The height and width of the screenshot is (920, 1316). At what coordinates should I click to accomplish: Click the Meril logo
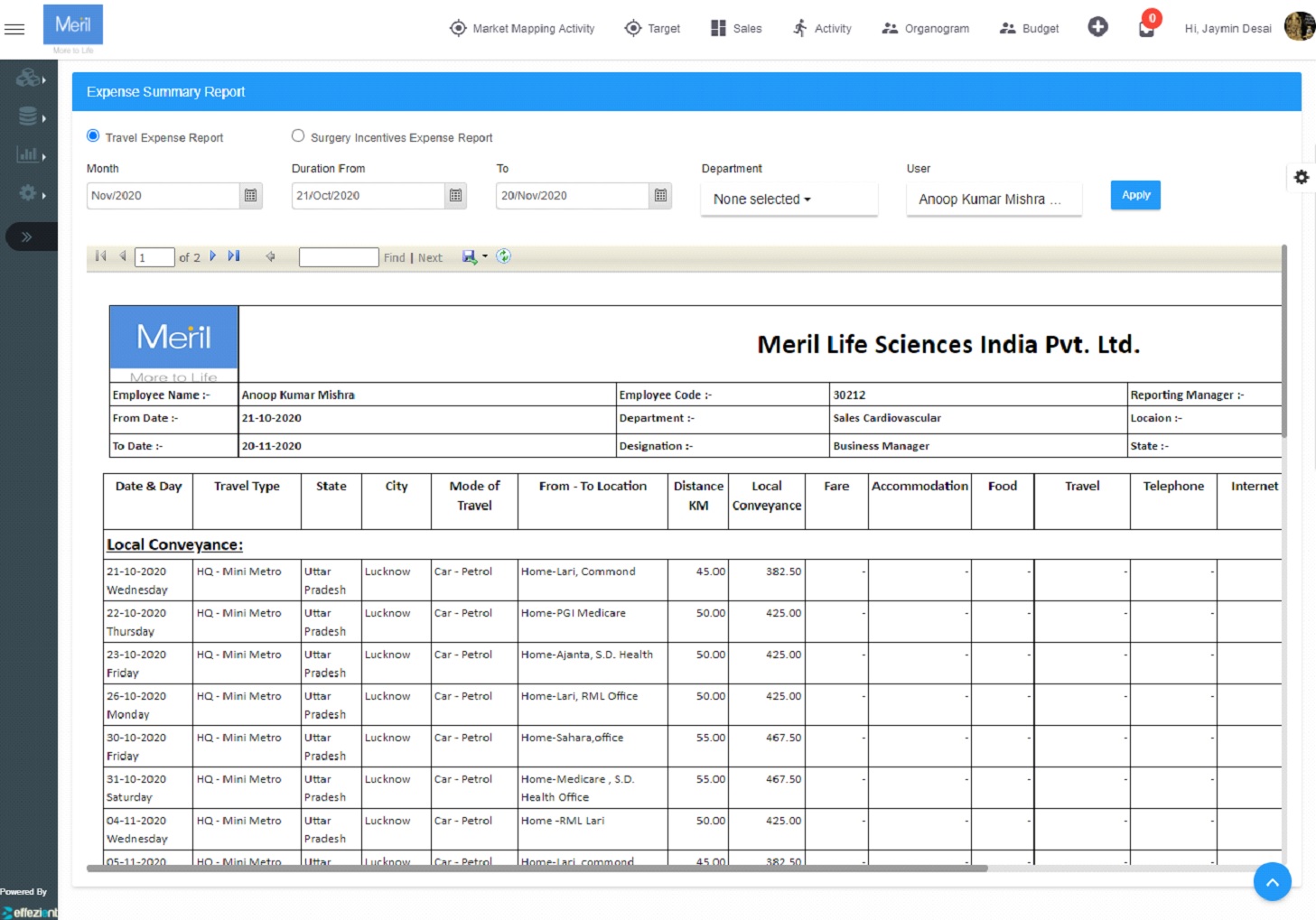pyautogui.click(x=73, y=25)
